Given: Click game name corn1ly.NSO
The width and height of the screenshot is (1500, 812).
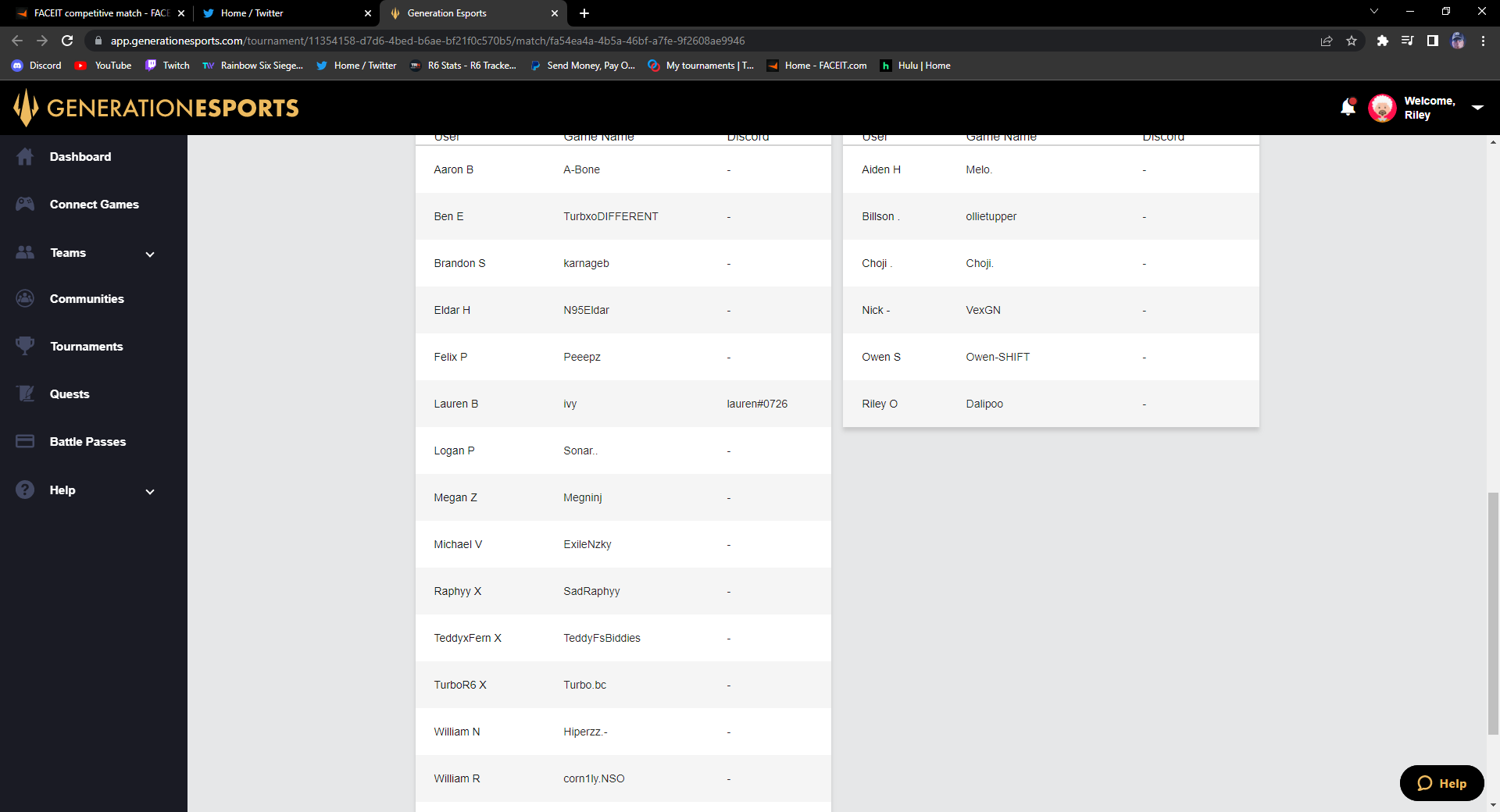Looking at the screenshot, I should pos(594,778).
